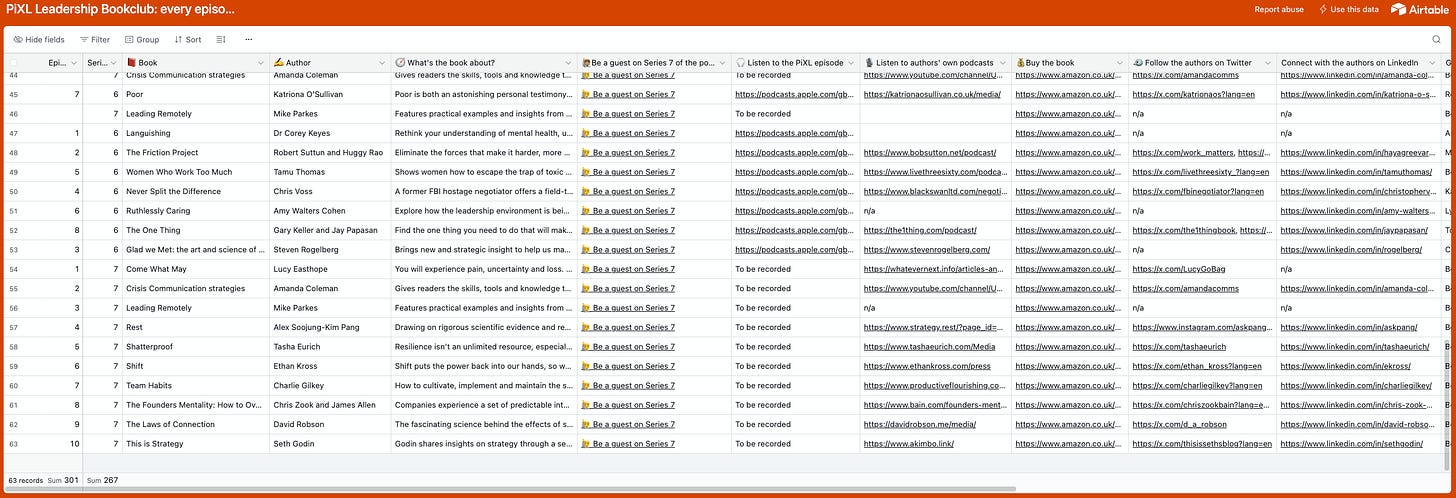Open "Listen to authors' own podcasts" column dropdown
The height and width of the screenshot is (498, 1456).
1003,62
